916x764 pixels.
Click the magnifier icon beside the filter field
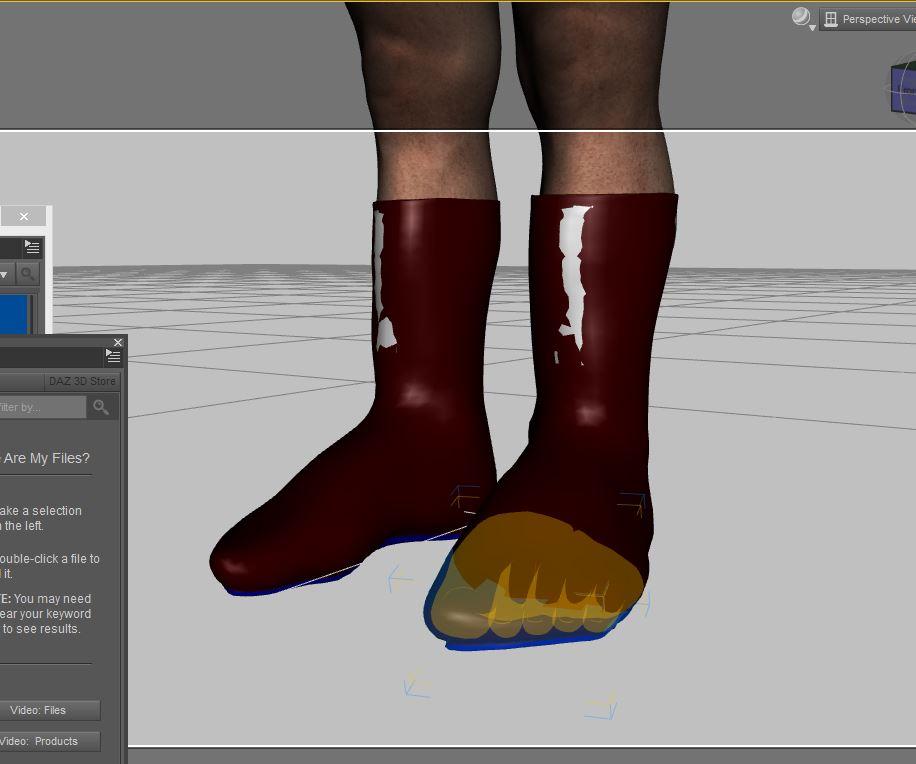(100, 407)
